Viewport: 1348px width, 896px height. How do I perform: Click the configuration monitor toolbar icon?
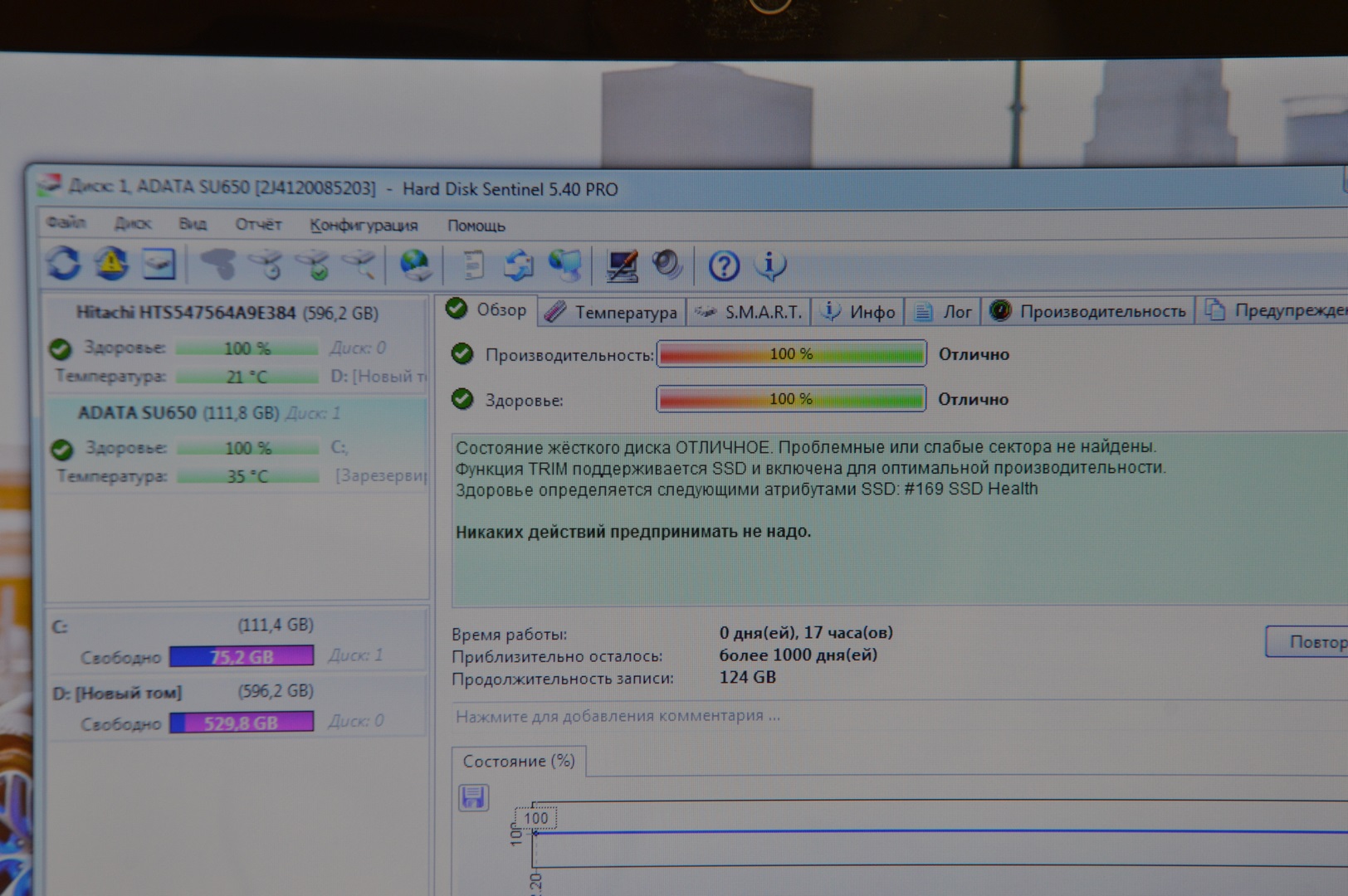622,266
